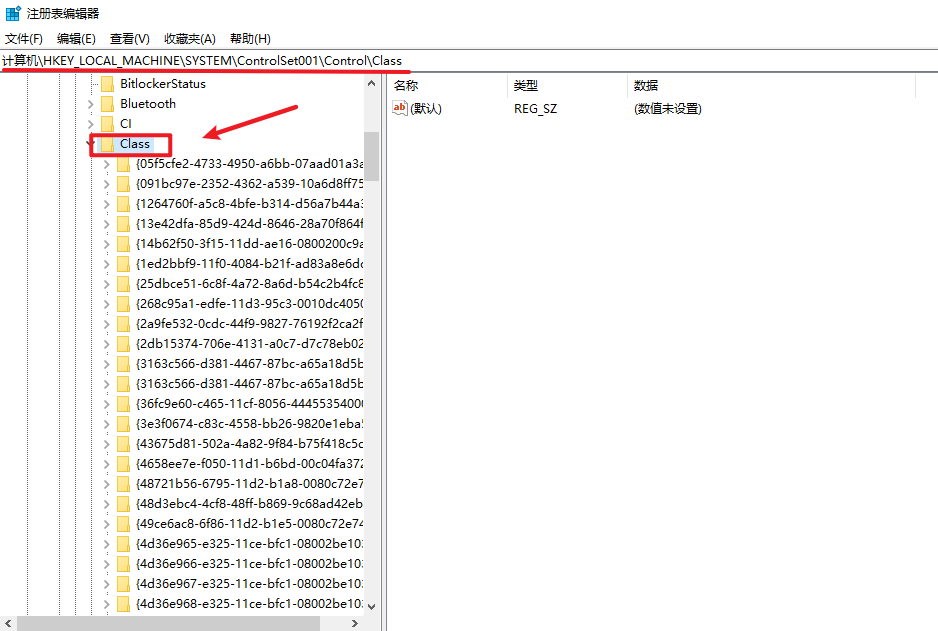
Task: Select the {25dbce51-6c8f-4a72 key label
Action: [249, 284]
